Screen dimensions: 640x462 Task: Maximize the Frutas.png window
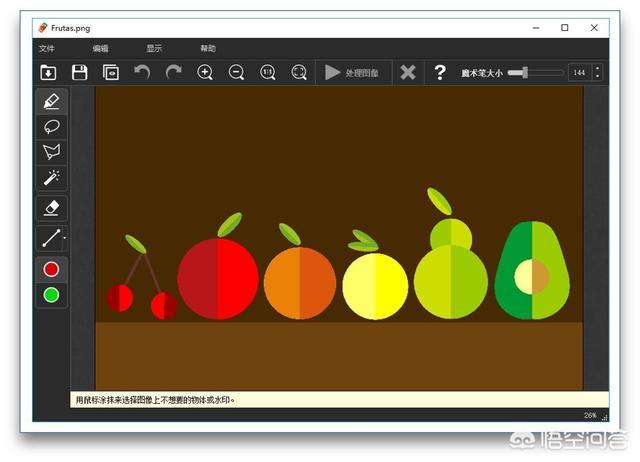565,28
